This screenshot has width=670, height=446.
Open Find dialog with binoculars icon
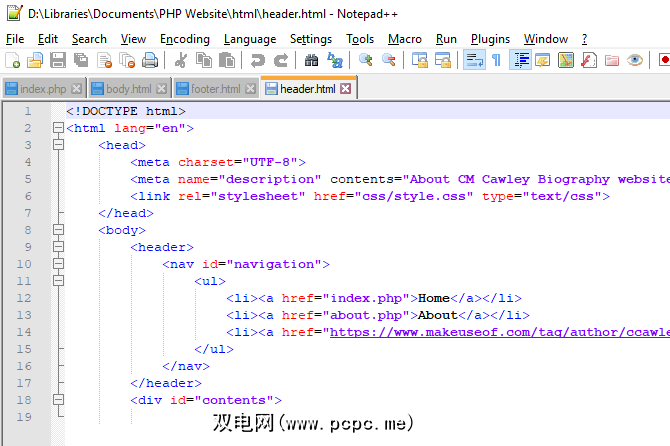(311, 60)
